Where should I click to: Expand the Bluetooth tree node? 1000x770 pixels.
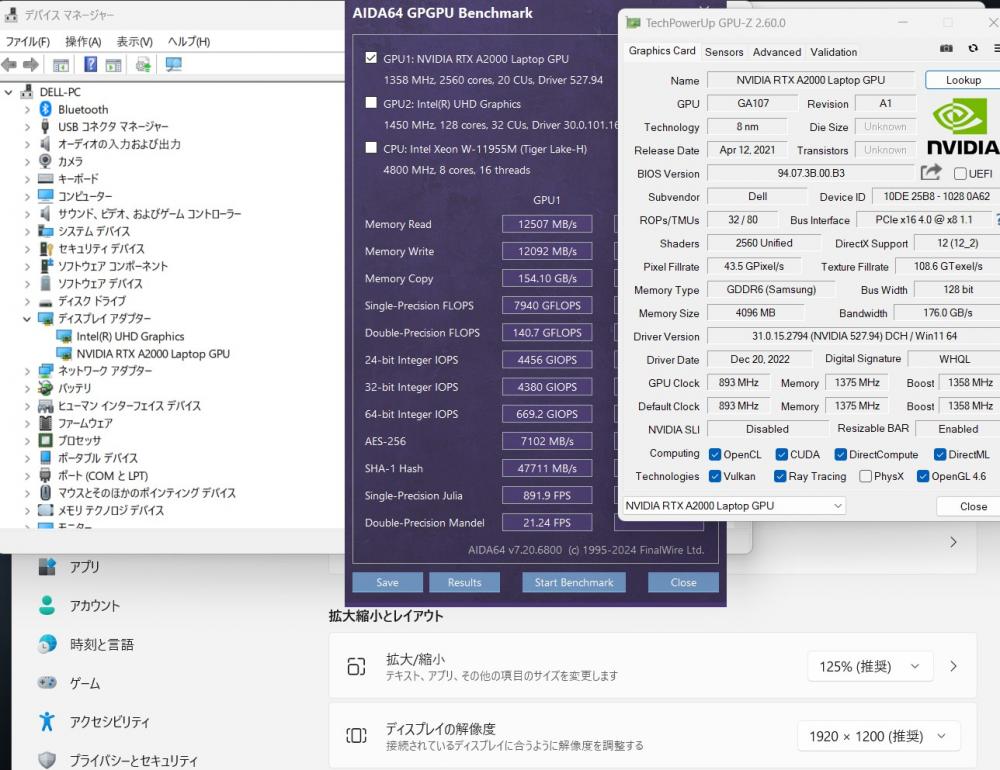tap(27, 109)
